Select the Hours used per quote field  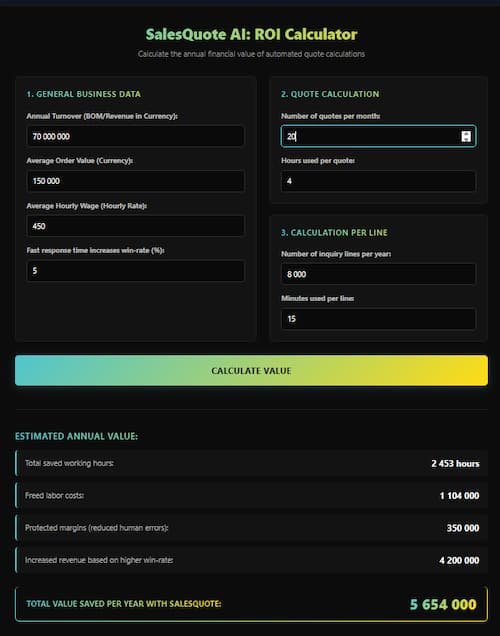click(378, 181)
